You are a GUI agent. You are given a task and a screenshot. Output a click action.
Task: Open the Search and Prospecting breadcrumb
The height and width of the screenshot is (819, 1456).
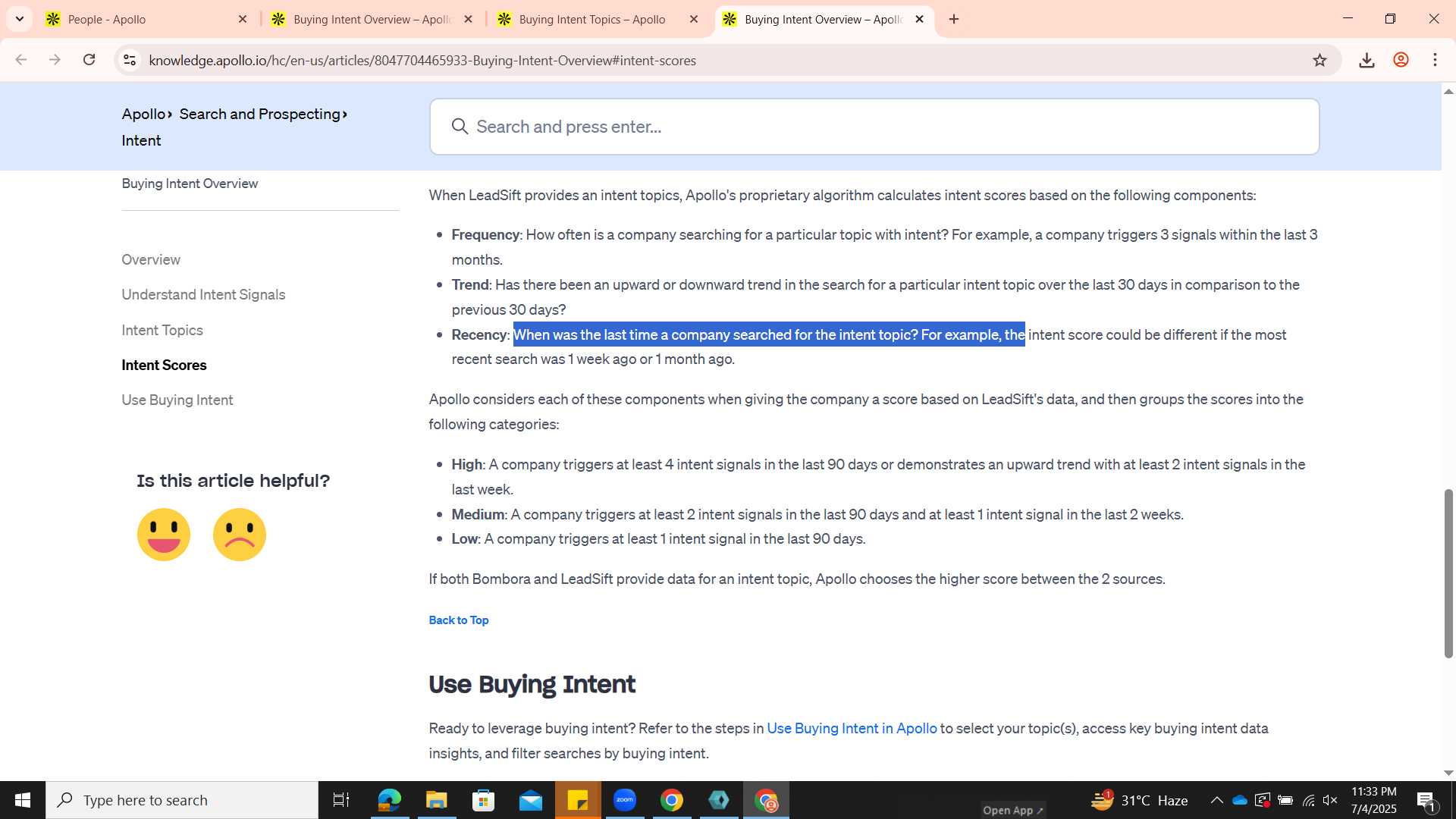pos(260,114)
